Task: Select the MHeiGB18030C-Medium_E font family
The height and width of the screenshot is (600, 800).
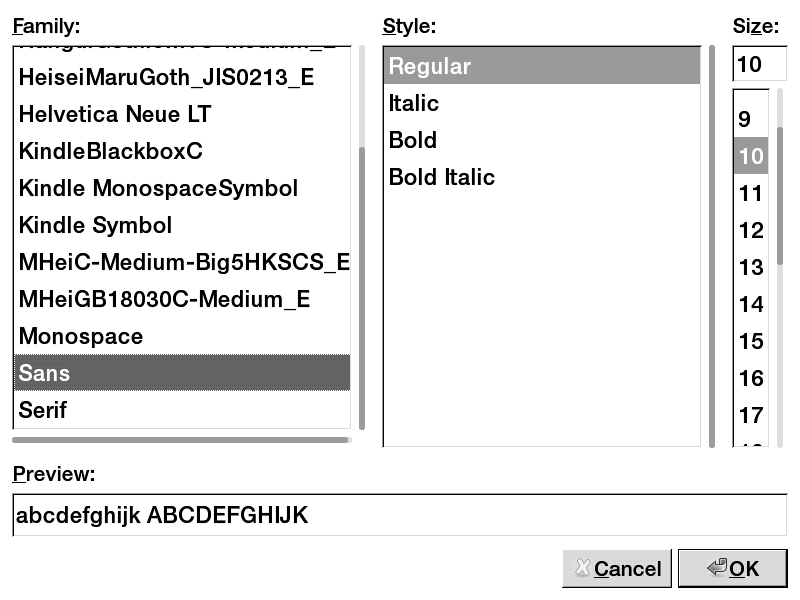Action: point(164,299)
